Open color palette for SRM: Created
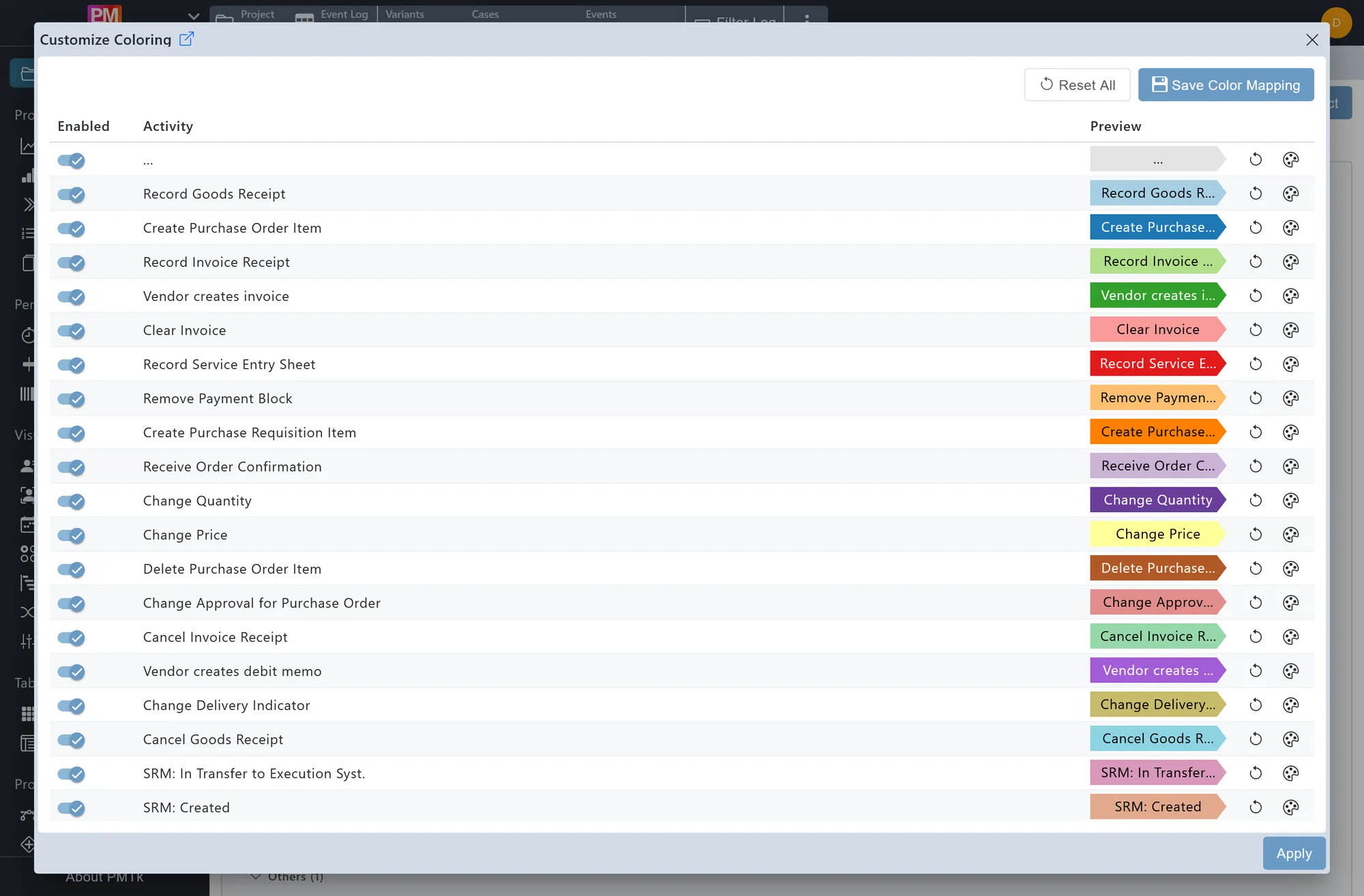The width and height of the screenshot is (1364, 896). (1290, 807)
